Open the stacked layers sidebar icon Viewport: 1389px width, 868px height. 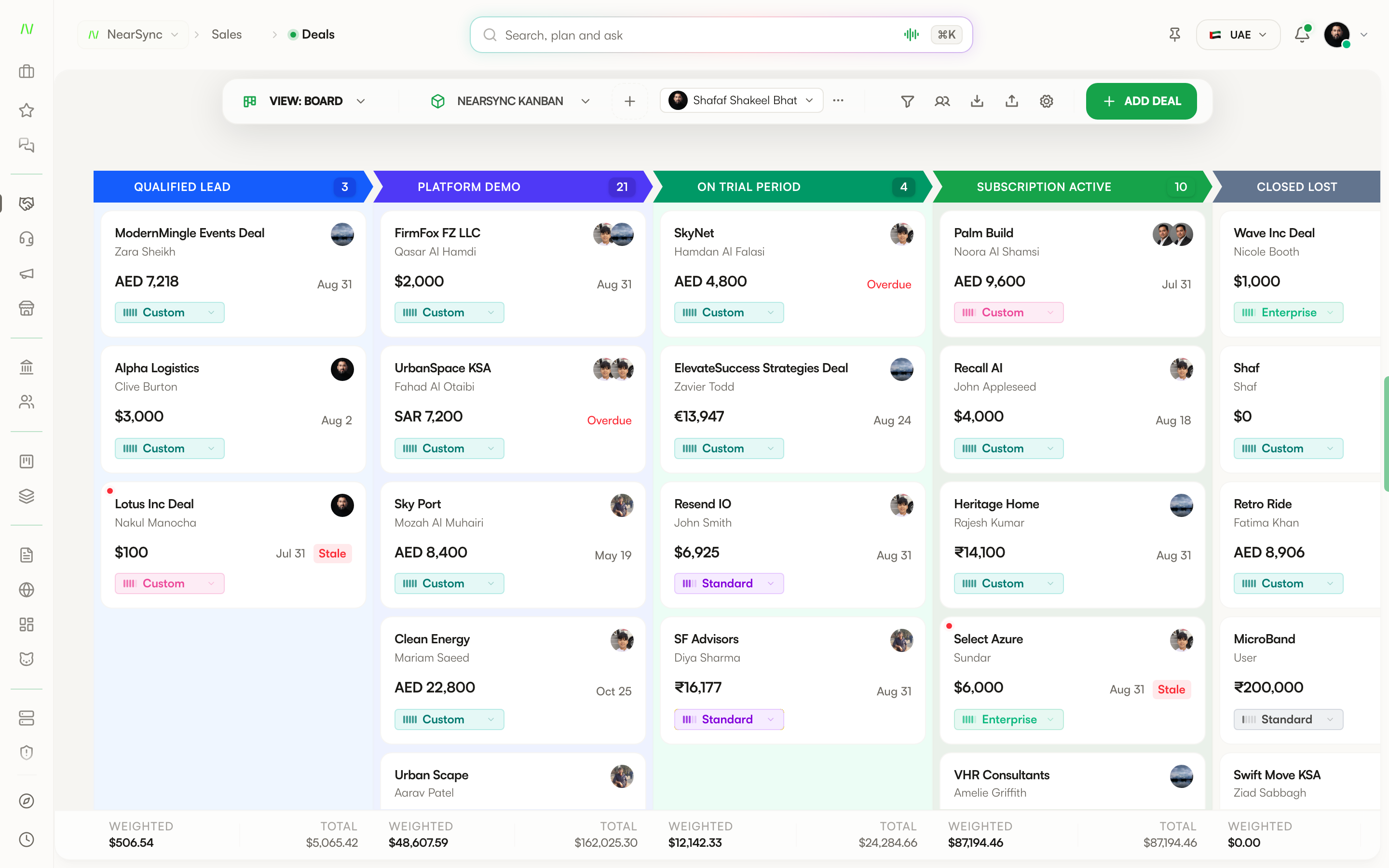pyautogui.click(x=27, y=496)
